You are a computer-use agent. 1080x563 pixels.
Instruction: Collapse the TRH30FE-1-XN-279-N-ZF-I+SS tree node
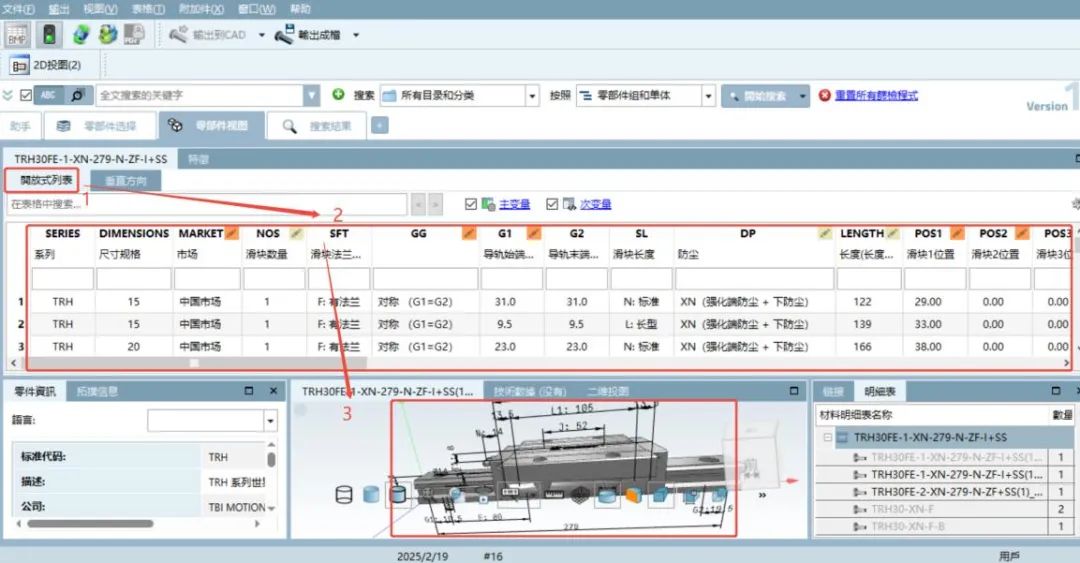(827, 438)
